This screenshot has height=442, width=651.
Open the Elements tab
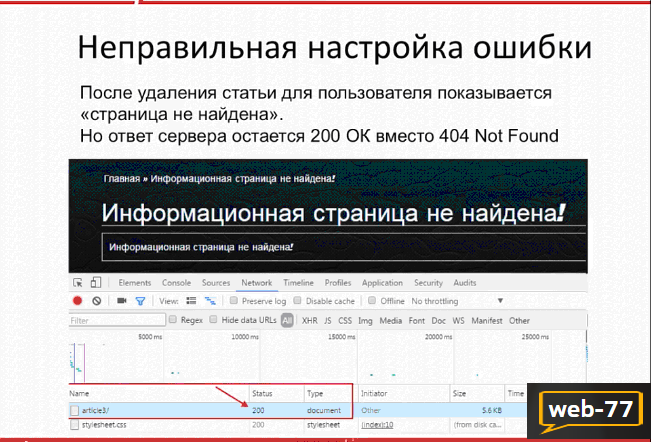[x=135, y=283]
